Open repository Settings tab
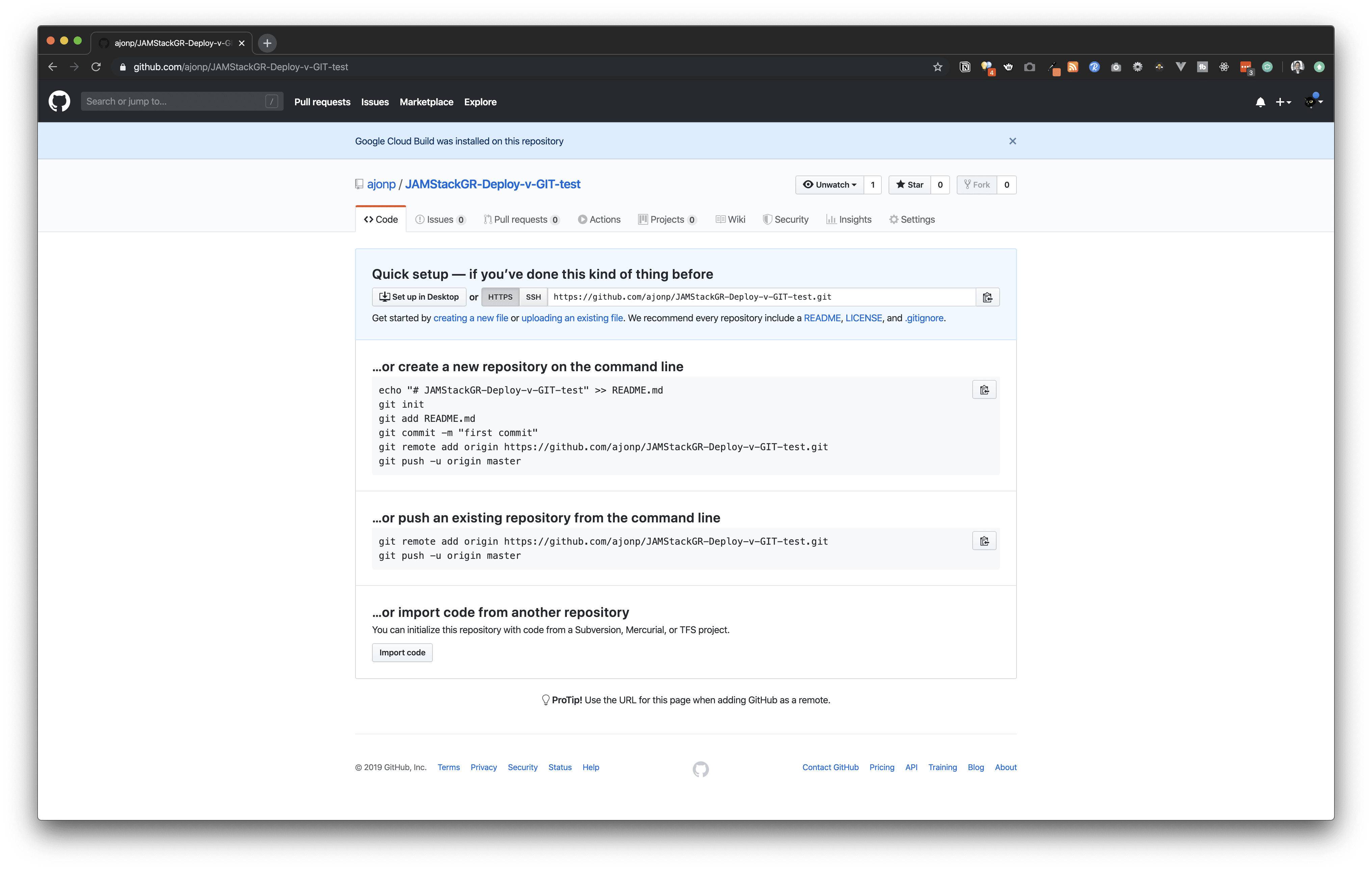 click(x=912, y=220)
